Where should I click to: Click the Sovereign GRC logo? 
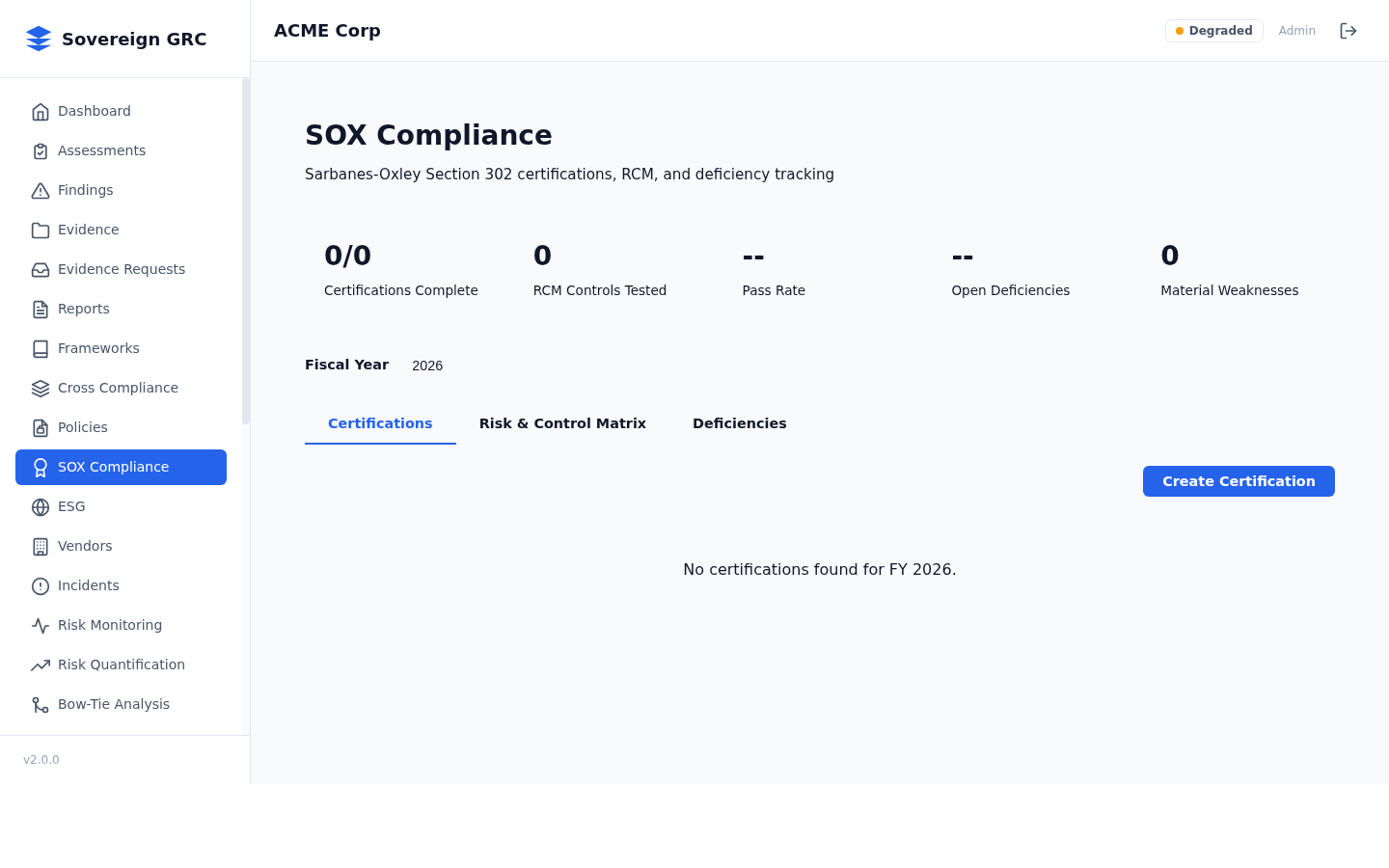pyautogui.click(x=117, y=39)
